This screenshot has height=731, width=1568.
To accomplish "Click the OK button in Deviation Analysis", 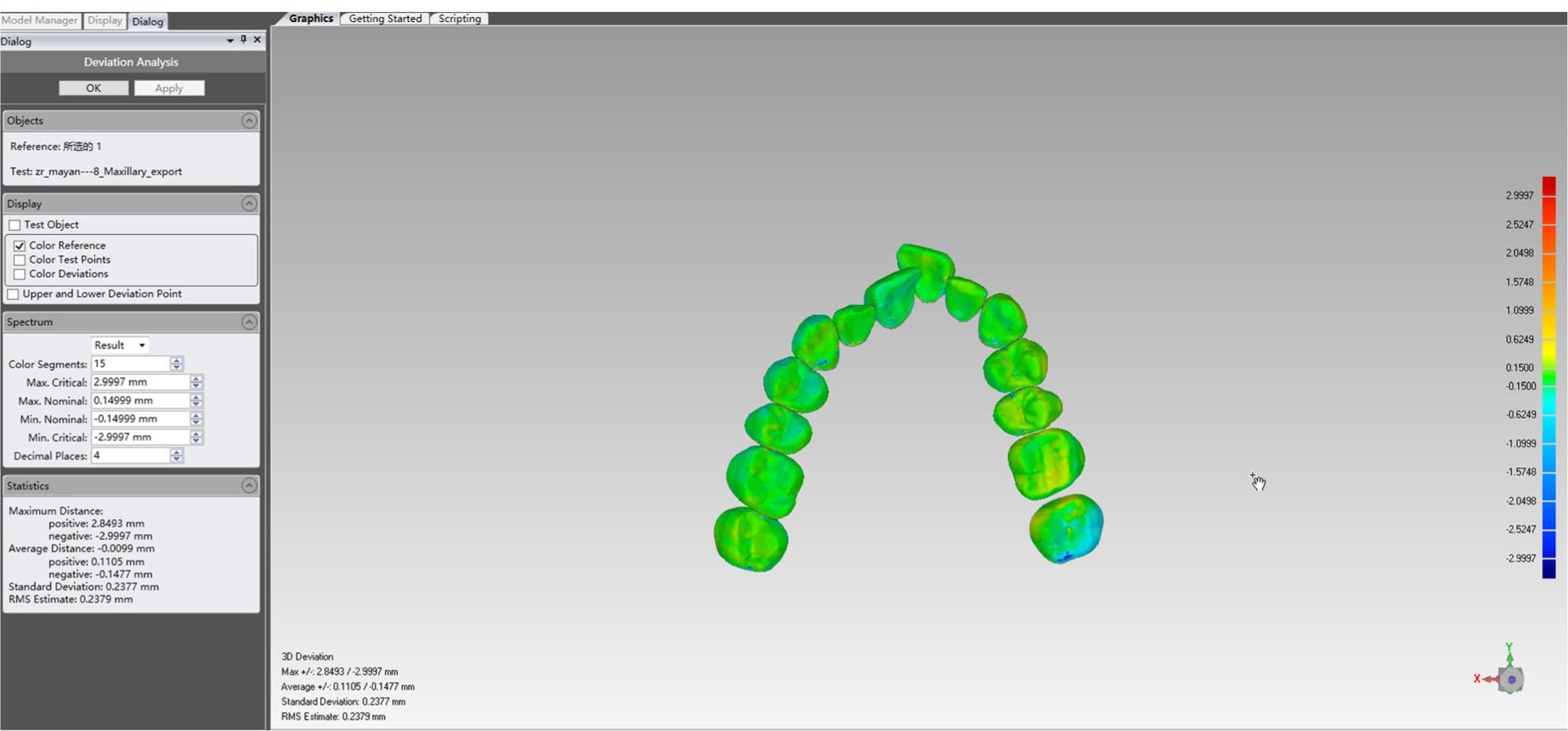I will tap(93, 87).
